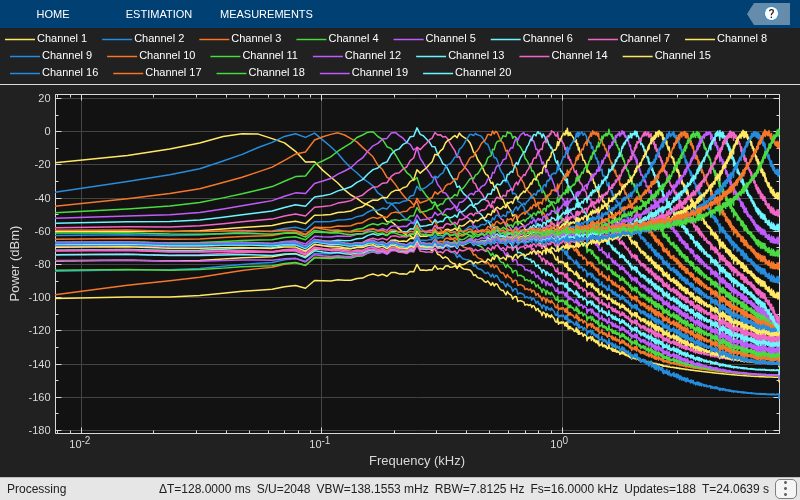Select the Channel 10 legend item
Screen dimensions: 800x500
pos(152,55)
